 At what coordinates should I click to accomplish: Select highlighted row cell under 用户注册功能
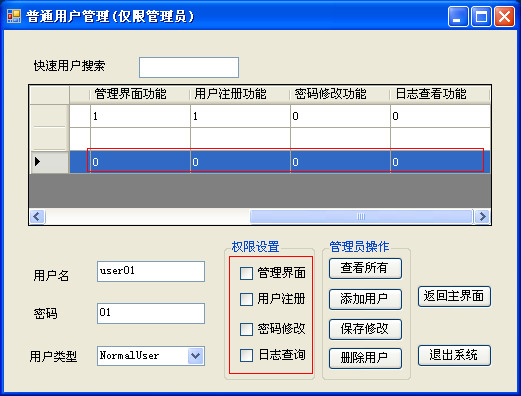pos(240,162)
